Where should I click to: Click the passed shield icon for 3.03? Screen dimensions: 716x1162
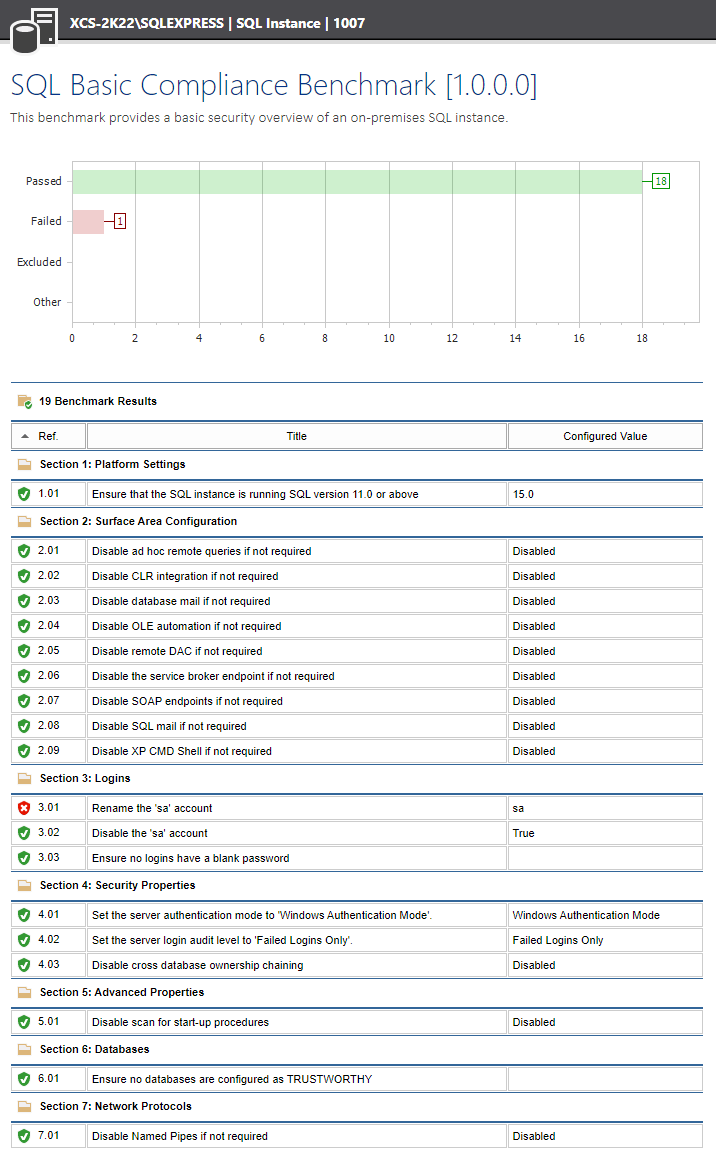tap(24, 858)
